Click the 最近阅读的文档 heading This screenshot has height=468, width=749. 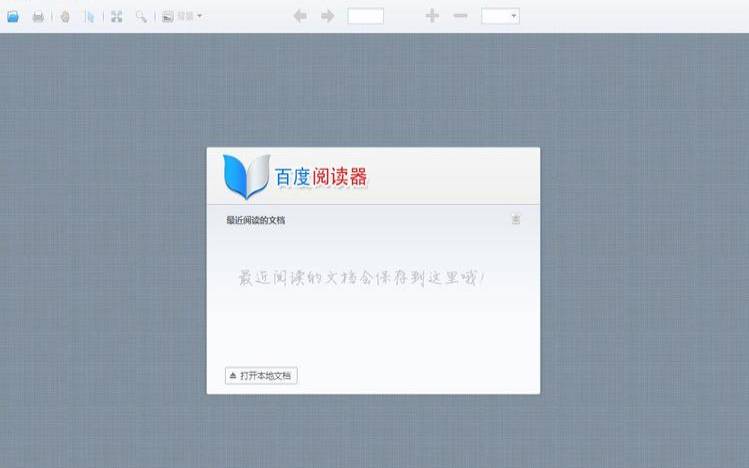click(256, 220)
